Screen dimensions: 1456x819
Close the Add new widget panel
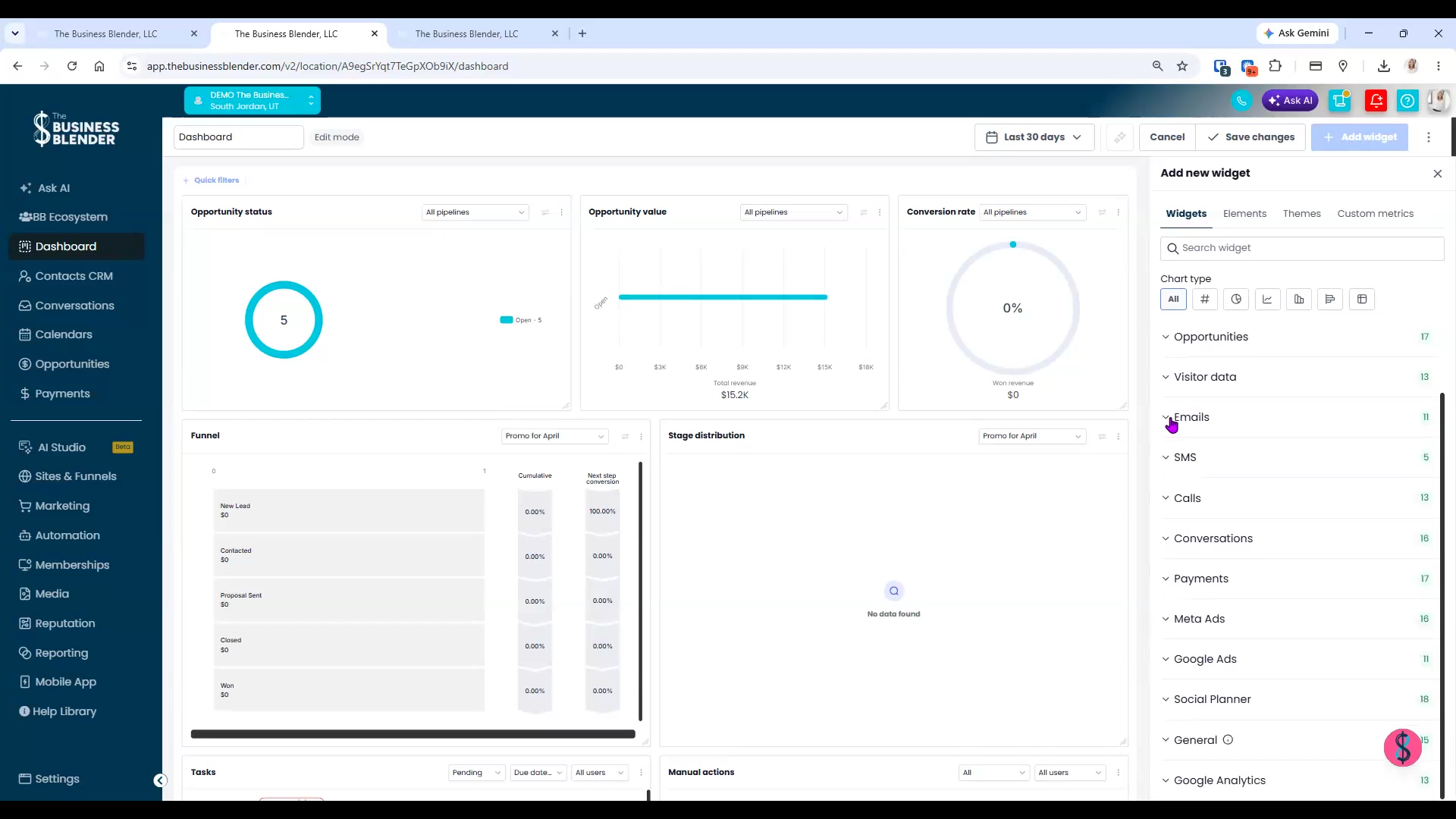point(1438,174)
